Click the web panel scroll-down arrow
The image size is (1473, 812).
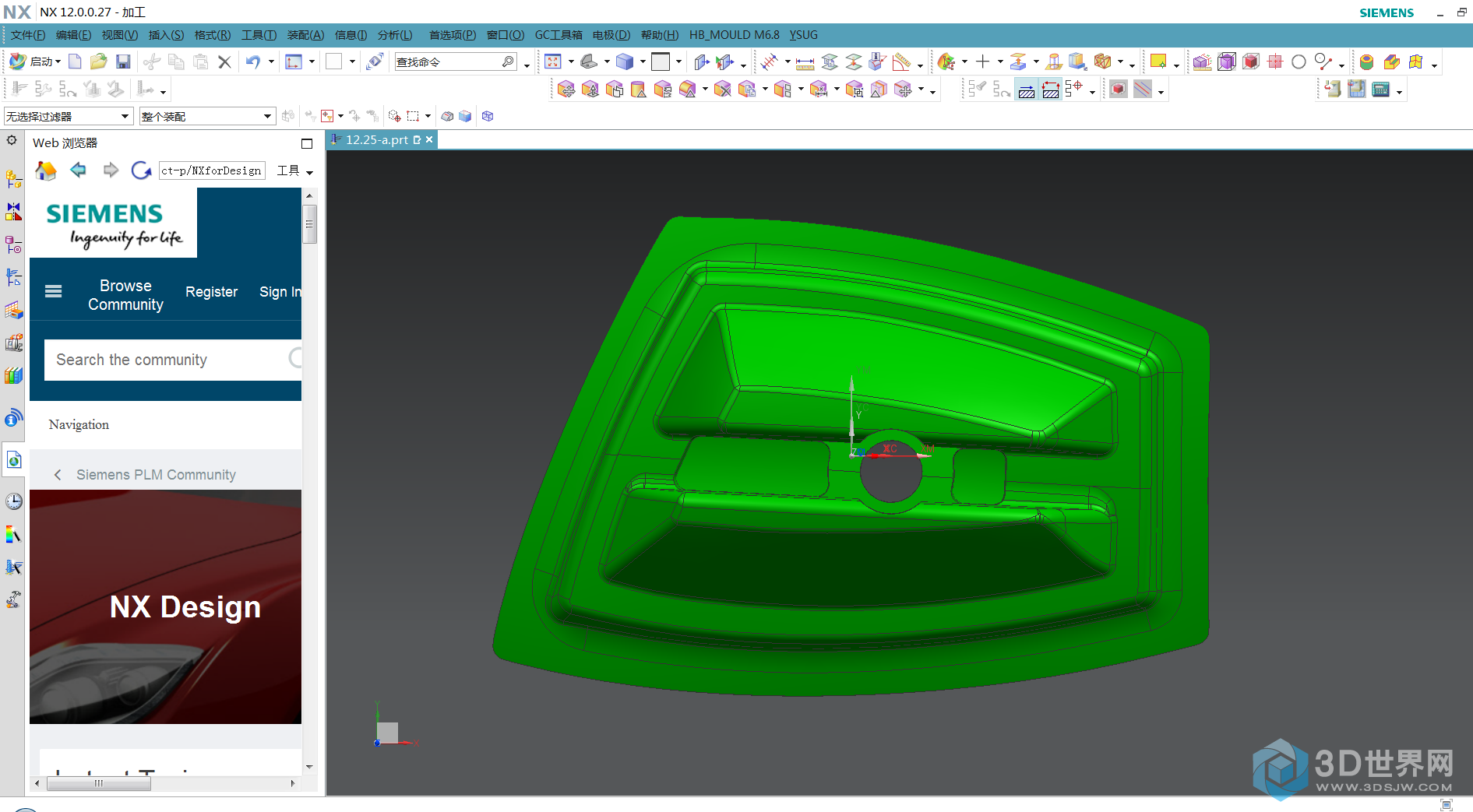point(309,767)
